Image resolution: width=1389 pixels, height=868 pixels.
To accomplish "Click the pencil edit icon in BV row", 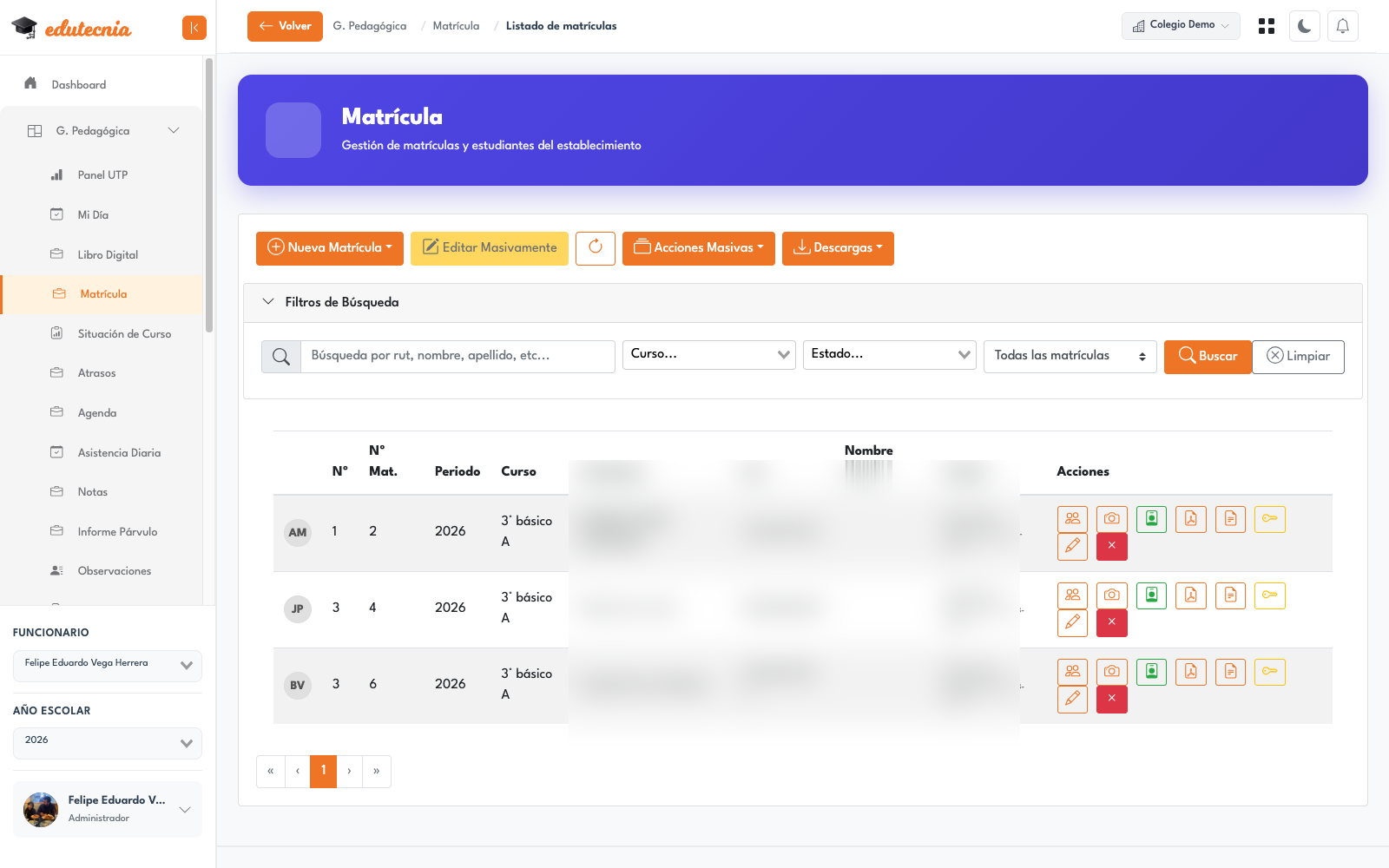I will [1072, 700].
